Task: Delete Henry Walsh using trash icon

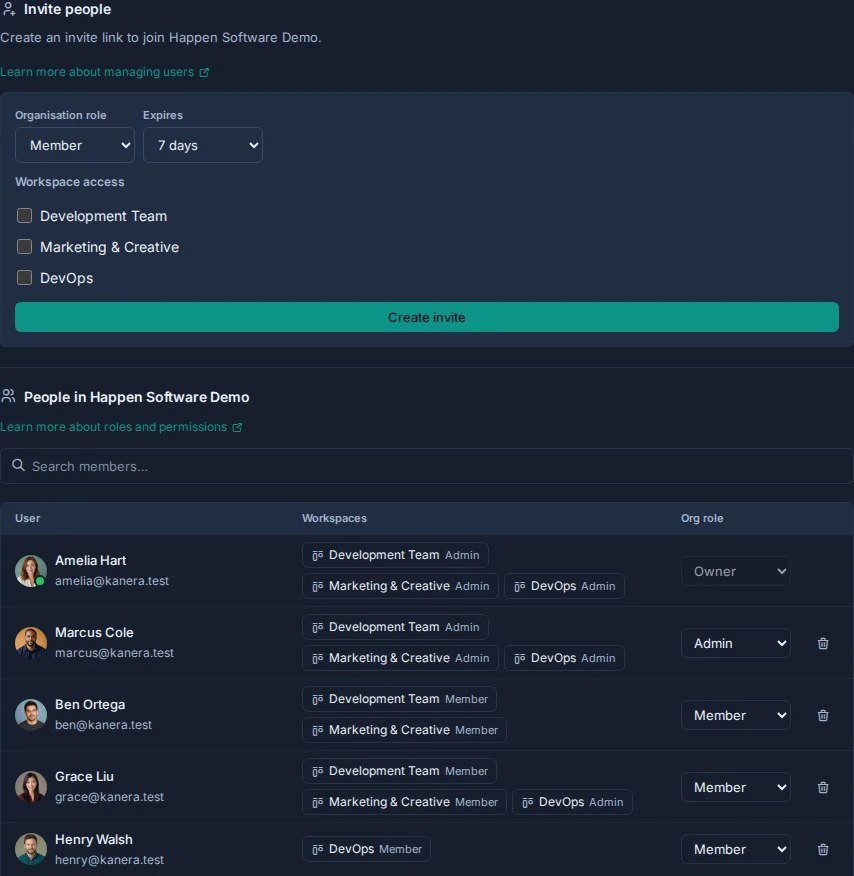Action: click(823, 850)
